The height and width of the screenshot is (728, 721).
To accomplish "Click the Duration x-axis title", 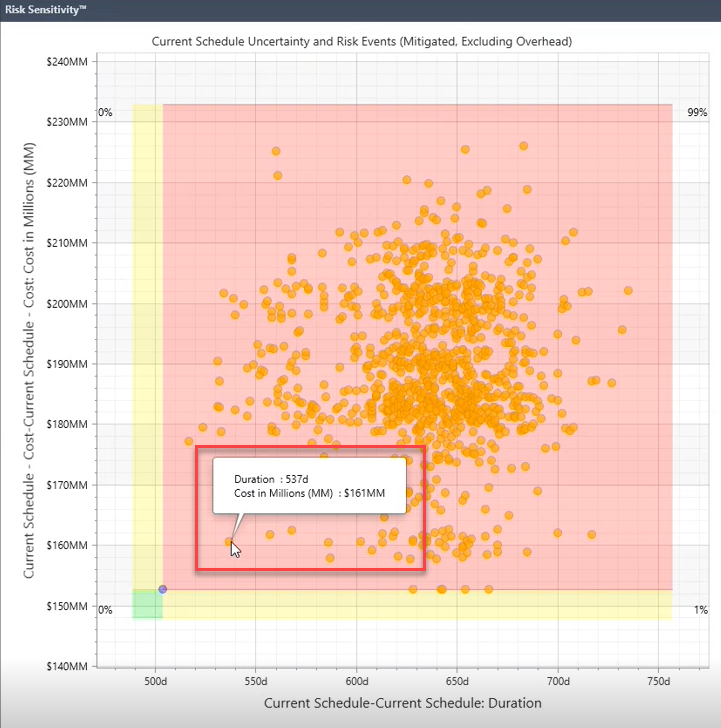I will pos(402,703).
